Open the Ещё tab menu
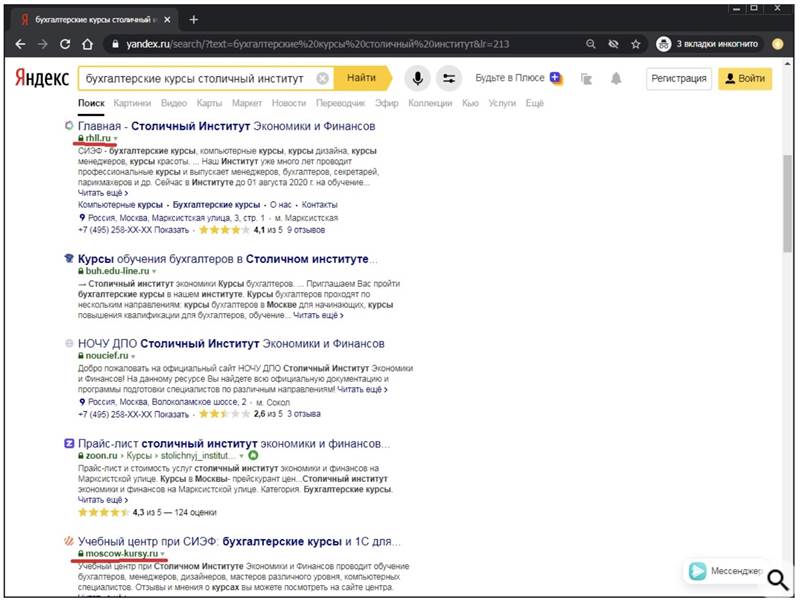 pos(535,103)
